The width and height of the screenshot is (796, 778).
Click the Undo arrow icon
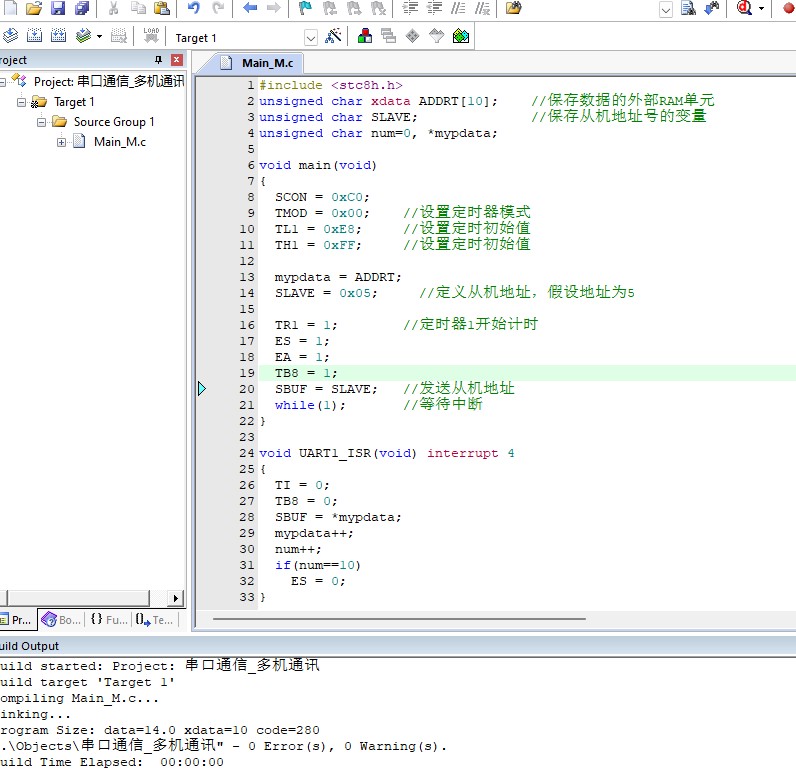pos(193,8)
